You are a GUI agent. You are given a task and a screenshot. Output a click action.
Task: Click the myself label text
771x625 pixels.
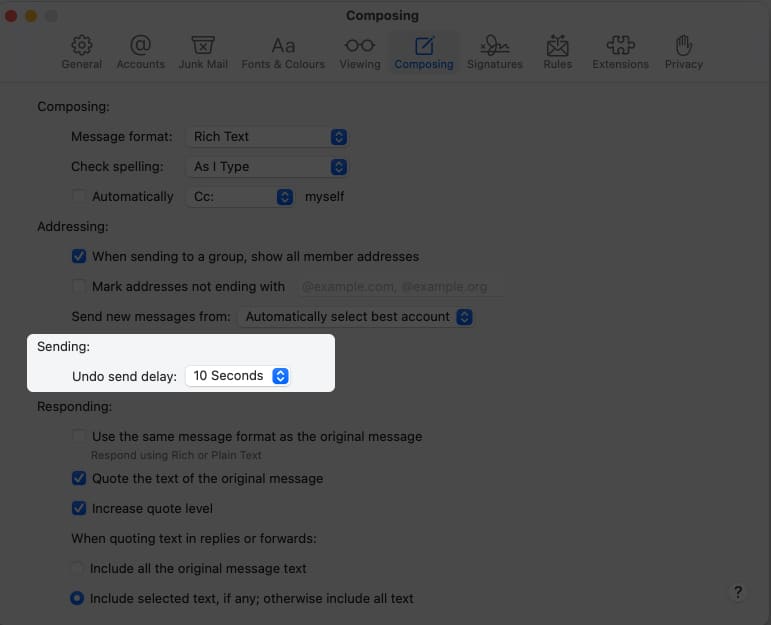tap(325, 197)
